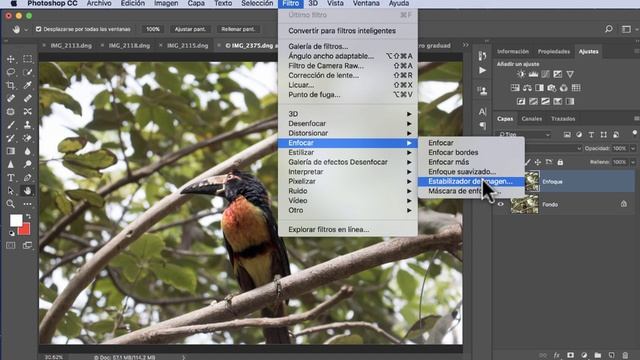Select the Lasso tool
This screenshot has height=360, width=640.
point(11,72)
